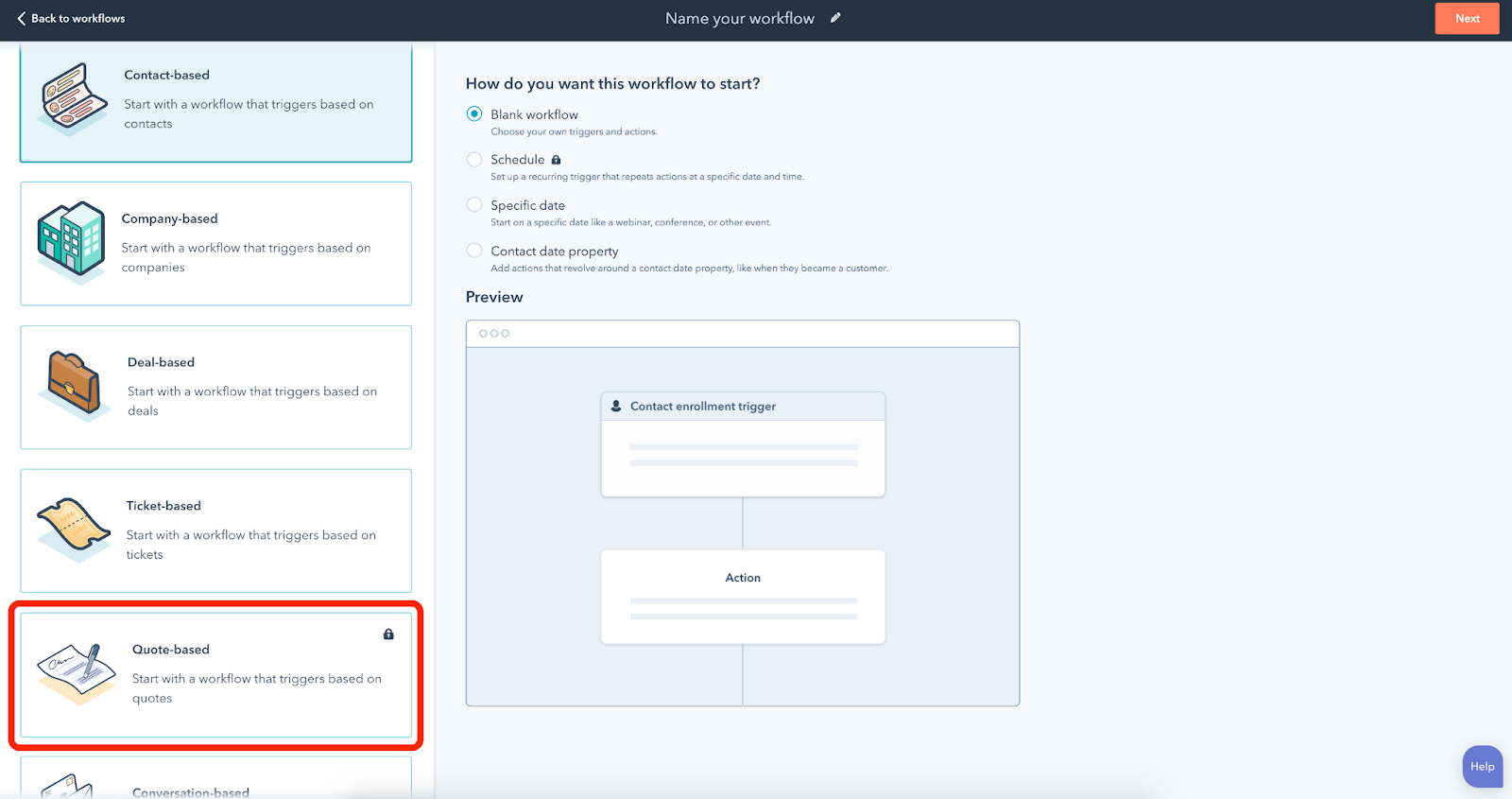The width and height of the screenshot is (1512, 799).
Task: Click 'Choose your own triggers and actions' text
Action: [x=575, y=132]
